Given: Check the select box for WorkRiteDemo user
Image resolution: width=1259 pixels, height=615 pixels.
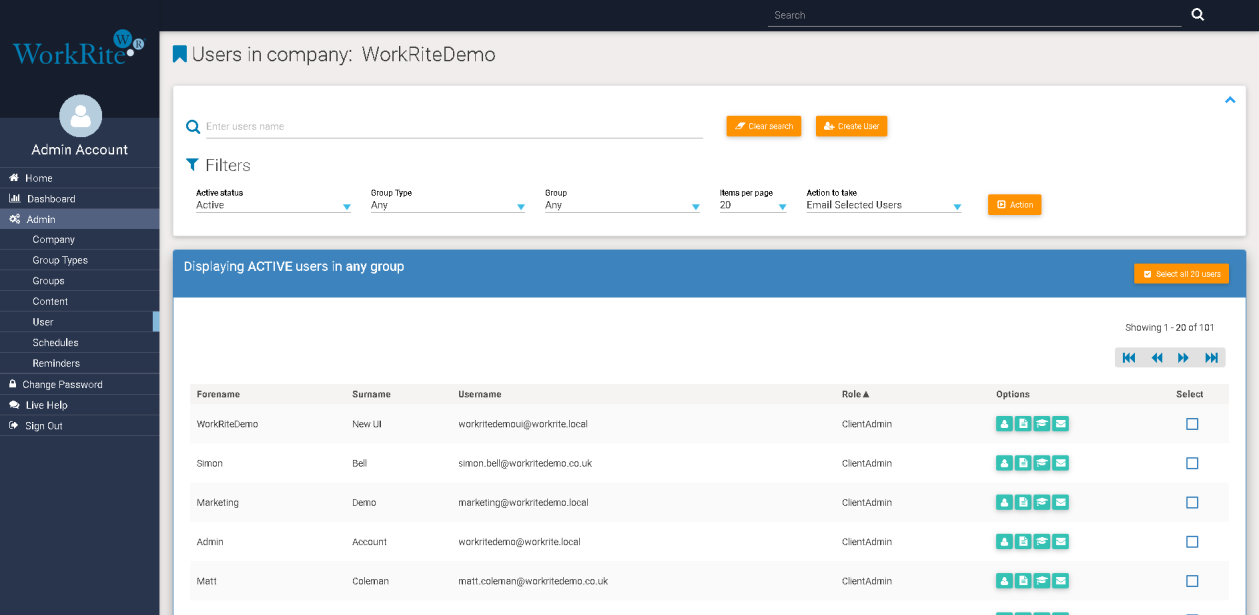Looking at the screenshot, I should click(1192, 424).
